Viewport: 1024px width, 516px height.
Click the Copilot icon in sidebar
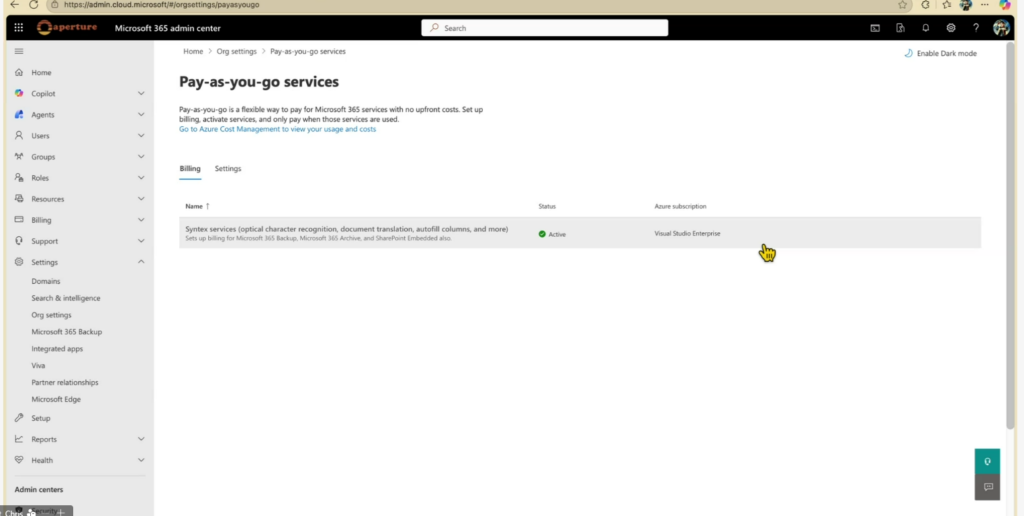pyautogui.click(x=19, y=93)
